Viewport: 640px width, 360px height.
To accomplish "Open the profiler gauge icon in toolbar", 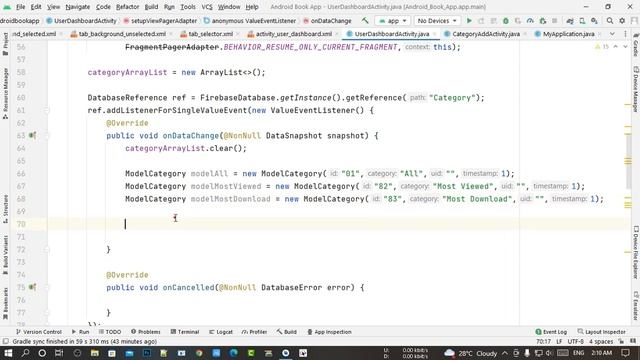I will tap(530, 20).
